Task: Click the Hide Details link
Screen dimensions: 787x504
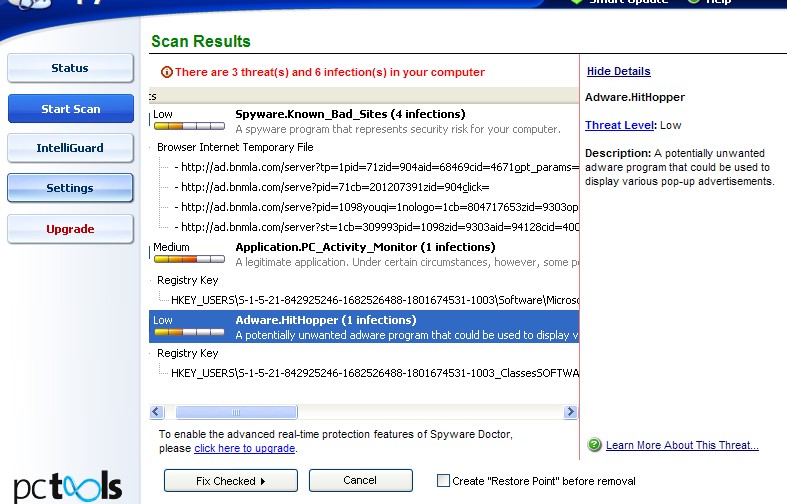Action: [x=618, y=71]
